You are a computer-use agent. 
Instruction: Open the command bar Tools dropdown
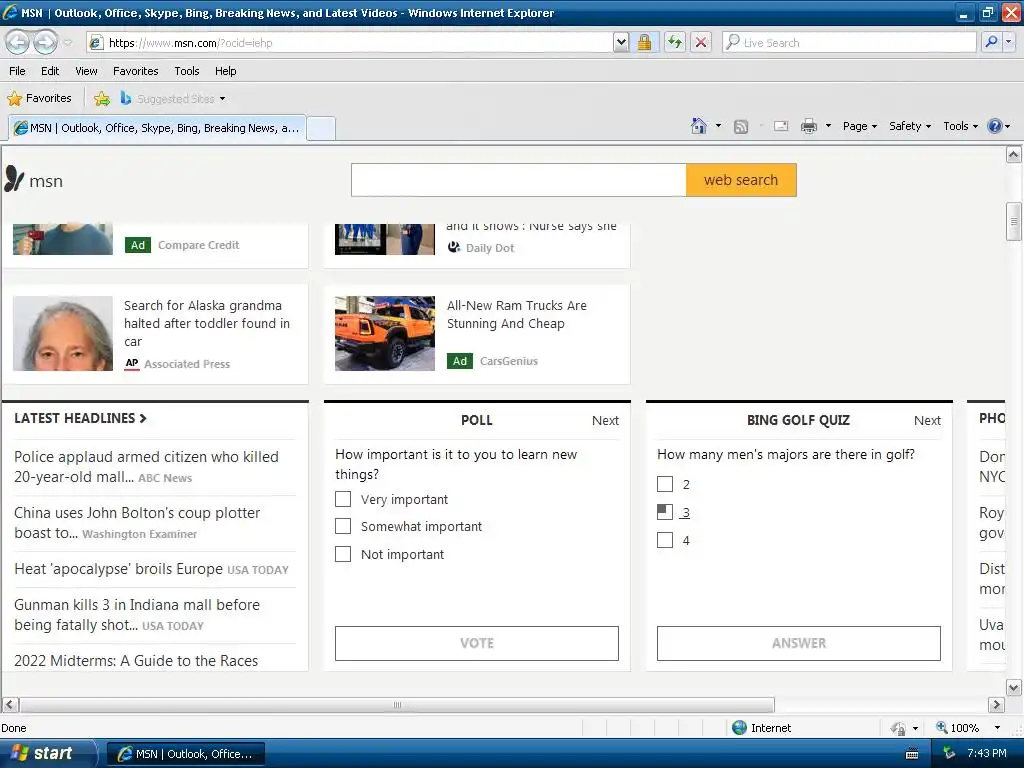tap(960, 126)
